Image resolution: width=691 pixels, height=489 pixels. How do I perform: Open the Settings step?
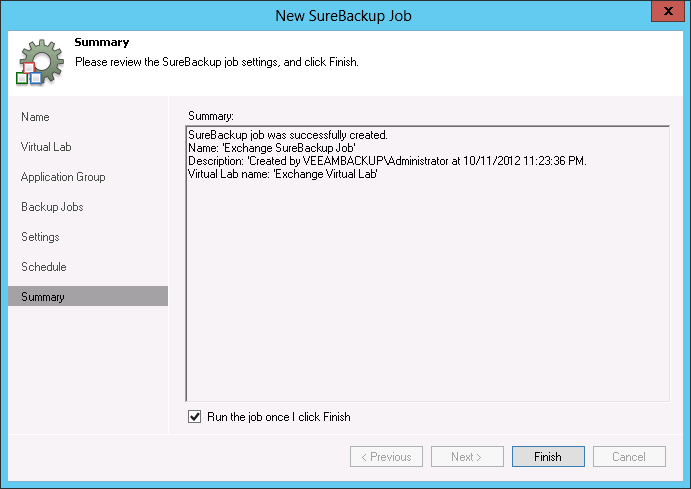40,237
